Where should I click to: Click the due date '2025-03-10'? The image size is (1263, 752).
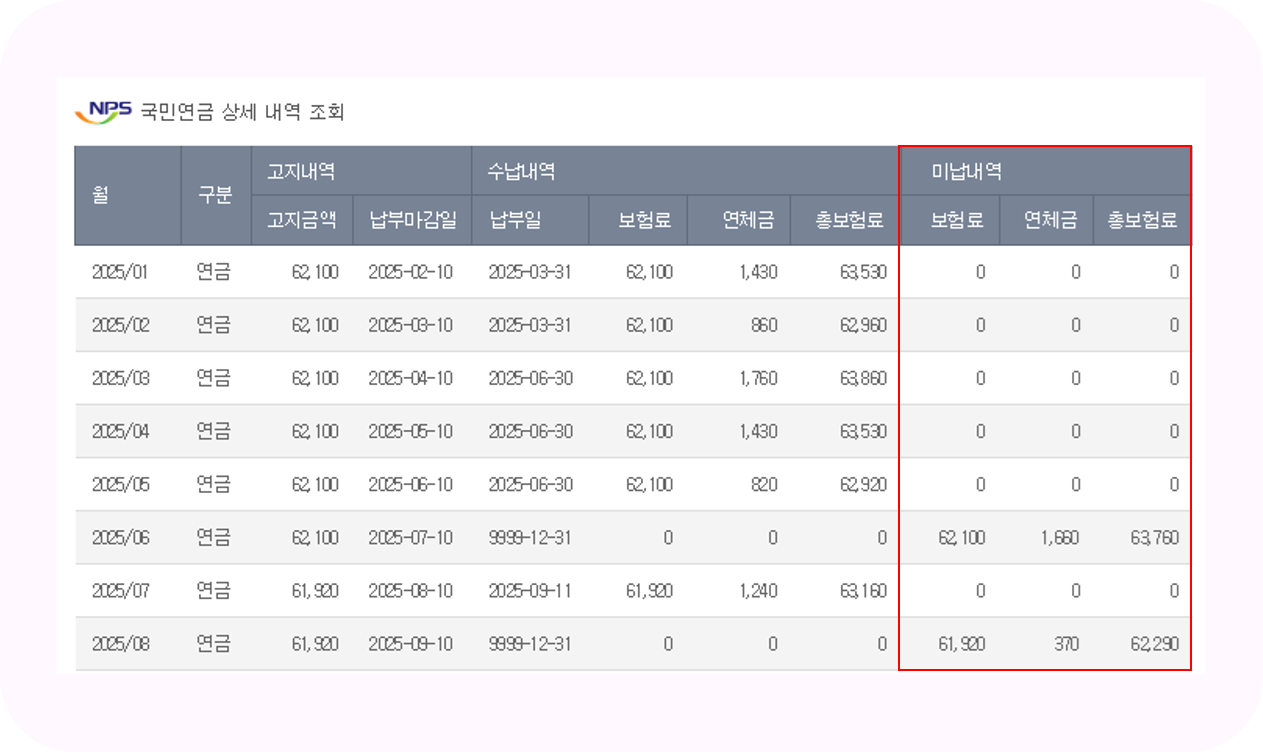tap(411, 325)
